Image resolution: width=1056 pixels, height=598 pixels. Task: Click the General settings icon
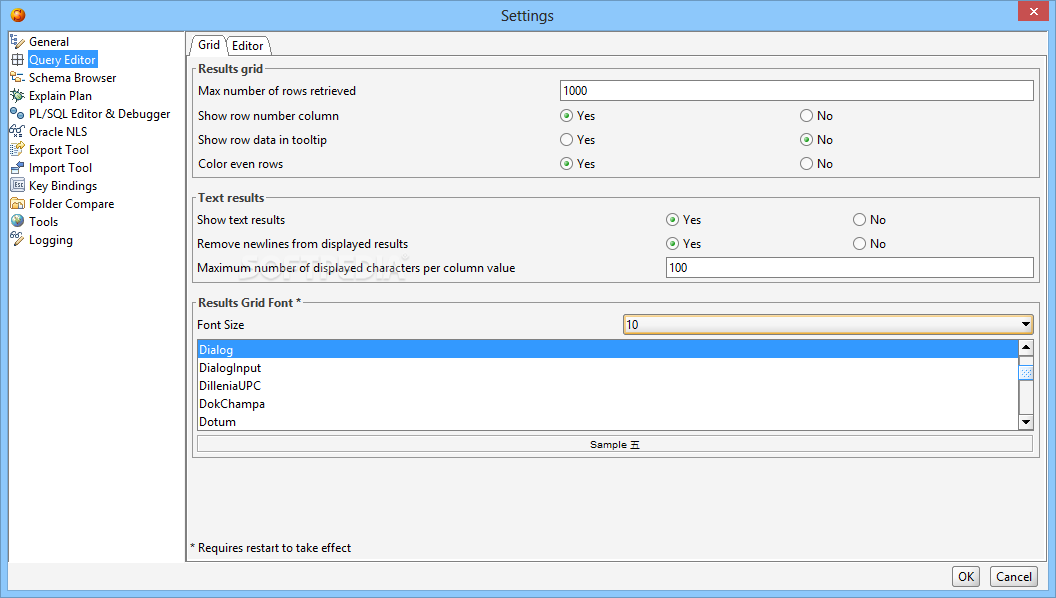coord(18,42)
